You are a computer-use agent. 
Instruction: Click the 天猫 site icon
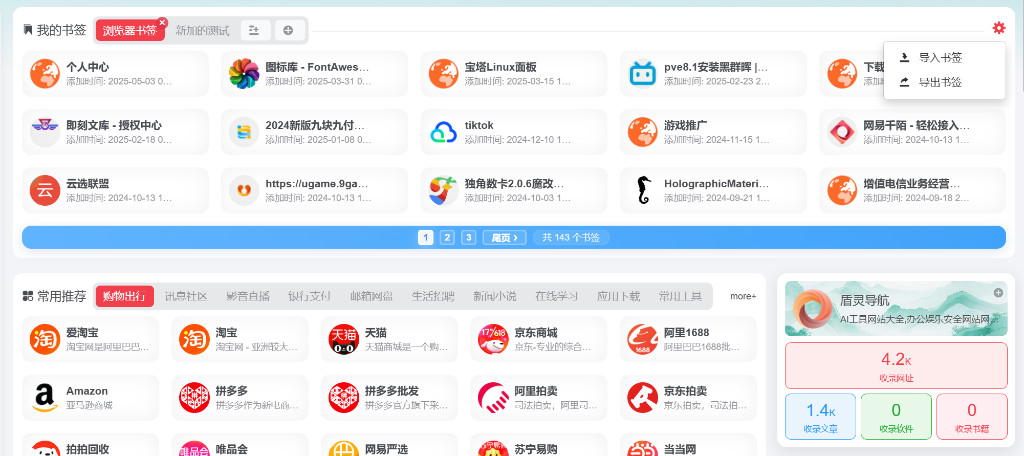click(x=344, y=340)
